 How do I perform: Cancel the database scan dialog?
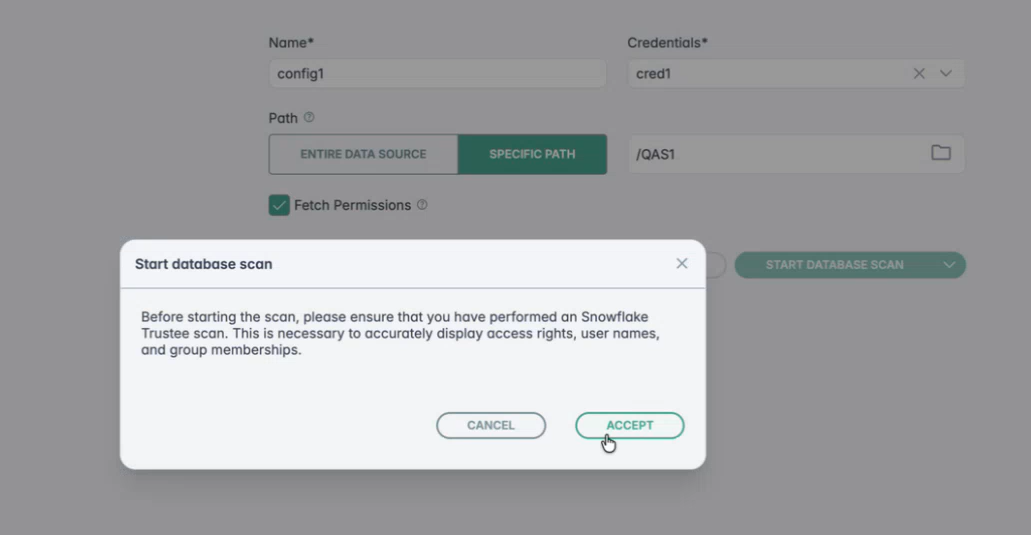491,425
